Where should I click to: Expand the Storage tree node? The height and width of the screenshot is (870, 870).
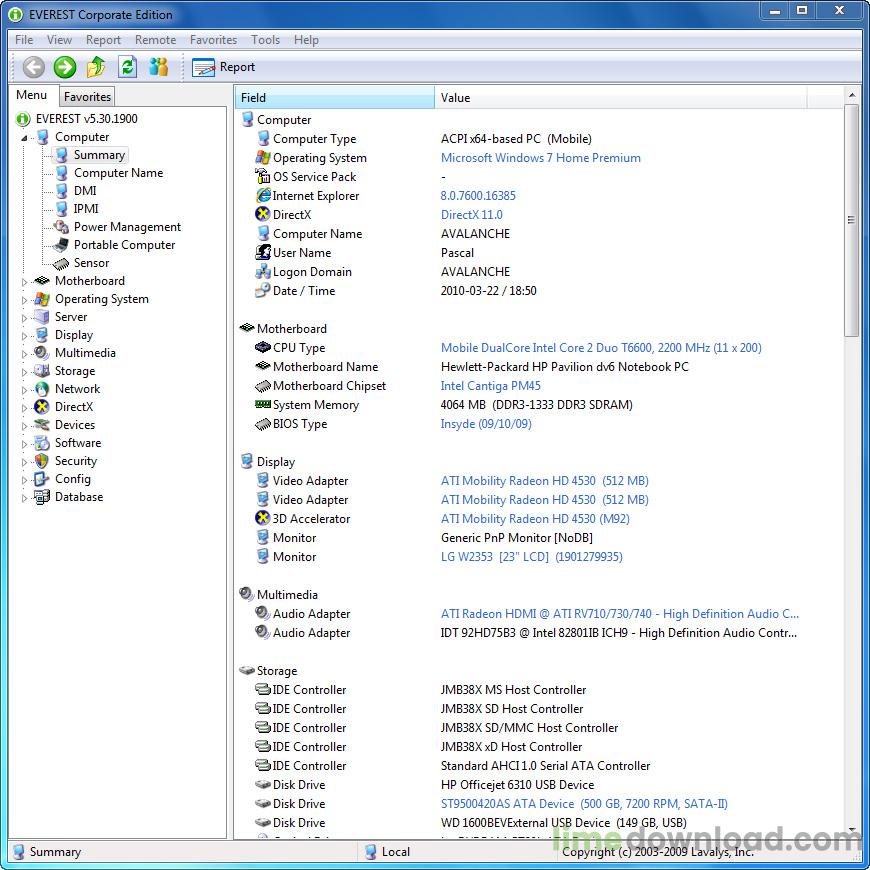coord(25,372)
